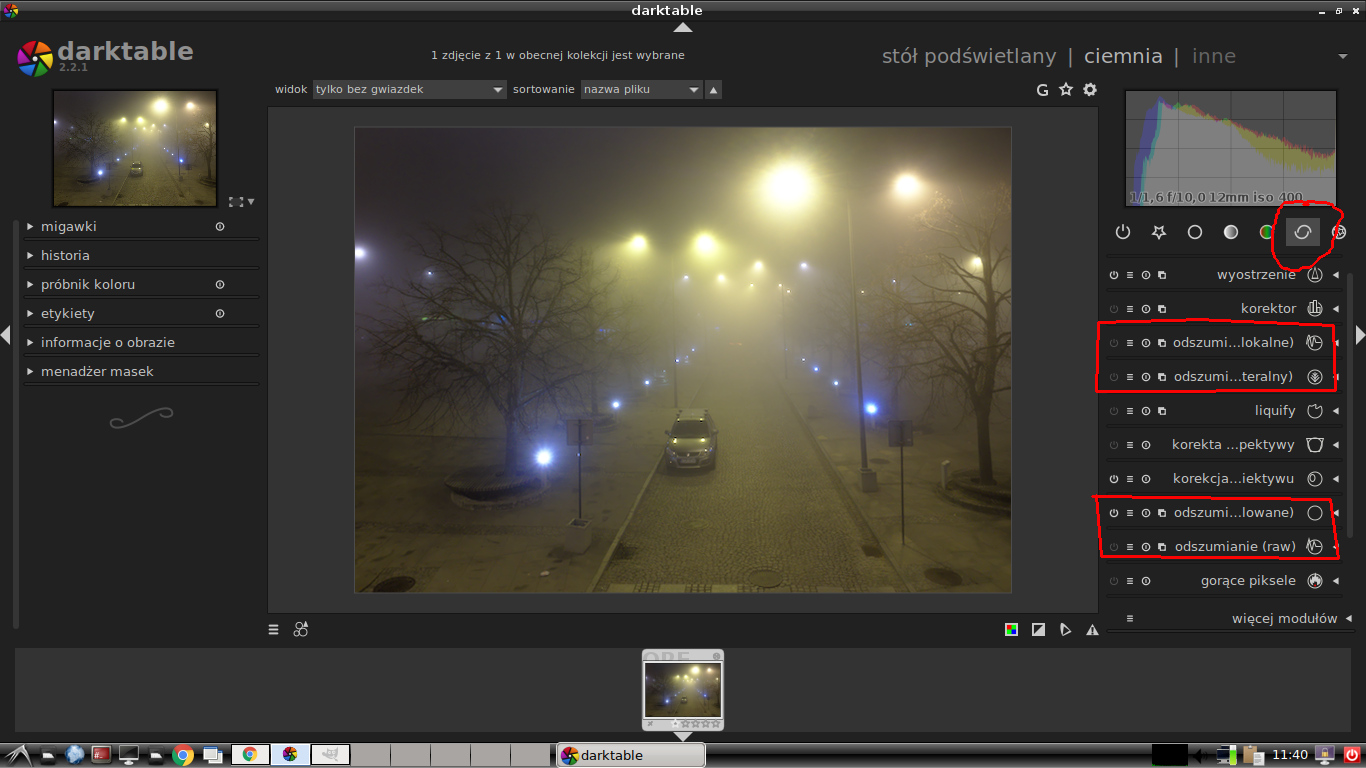Open sortowanie nazwa pliku dropdown

point(641,90)
